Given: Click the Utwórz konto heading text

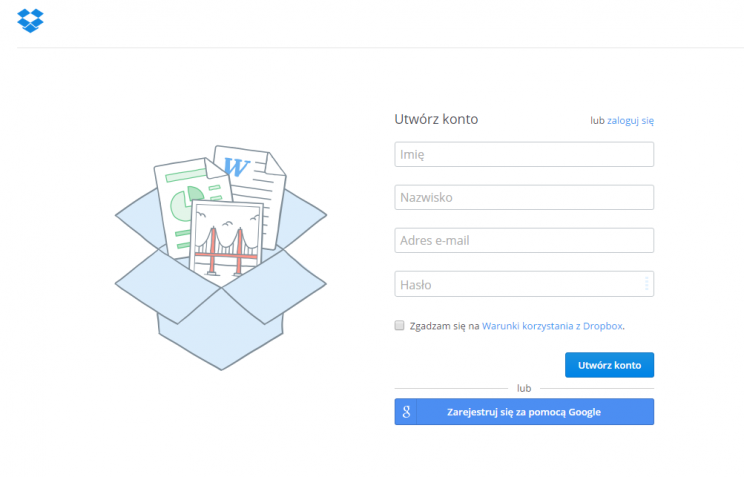Looking at the screenshot, I should [x=436, y=119].
